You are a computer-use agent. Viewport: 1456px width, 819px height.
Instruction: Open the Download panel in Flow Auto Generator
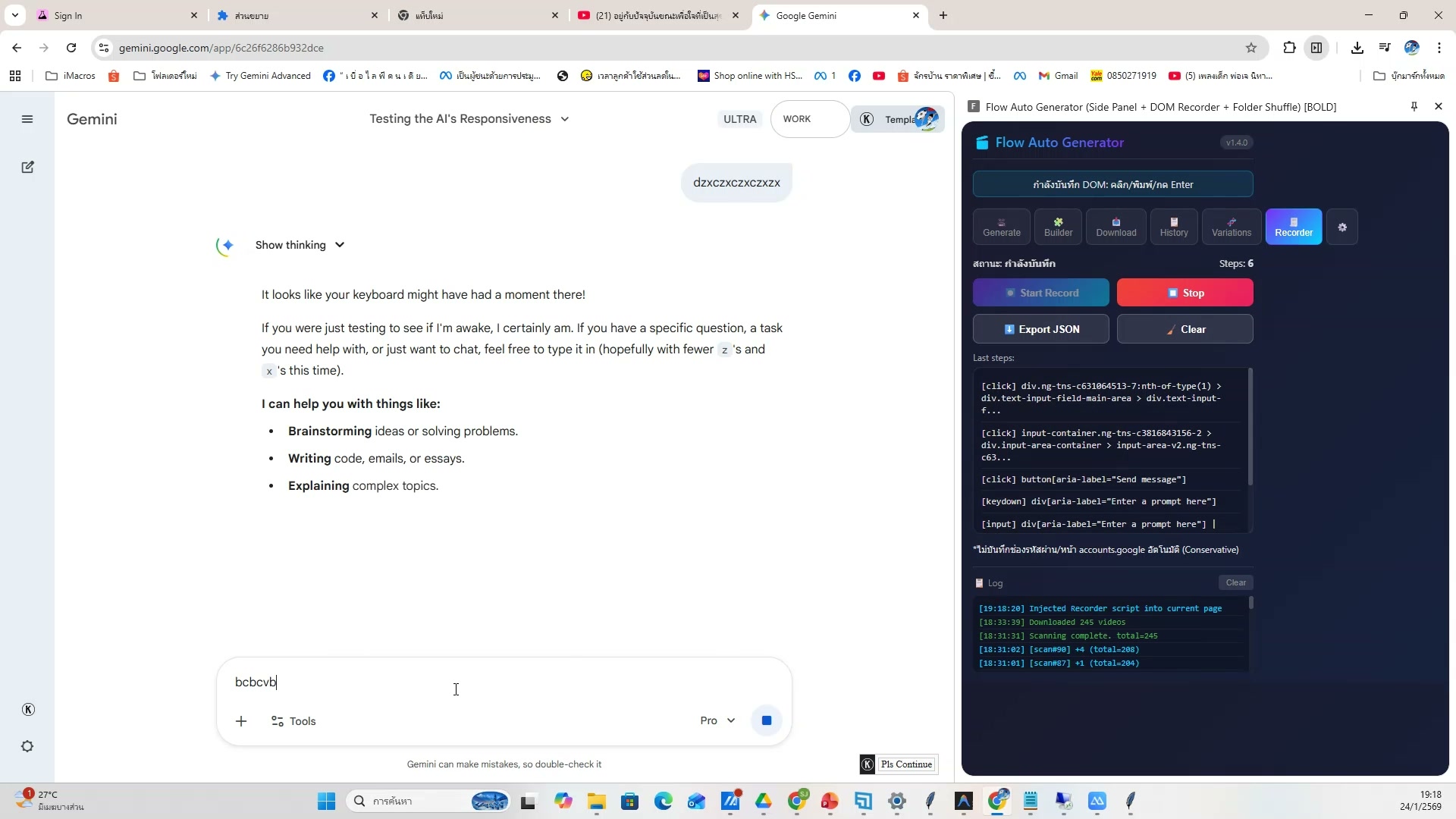[x=1116, y=226]
